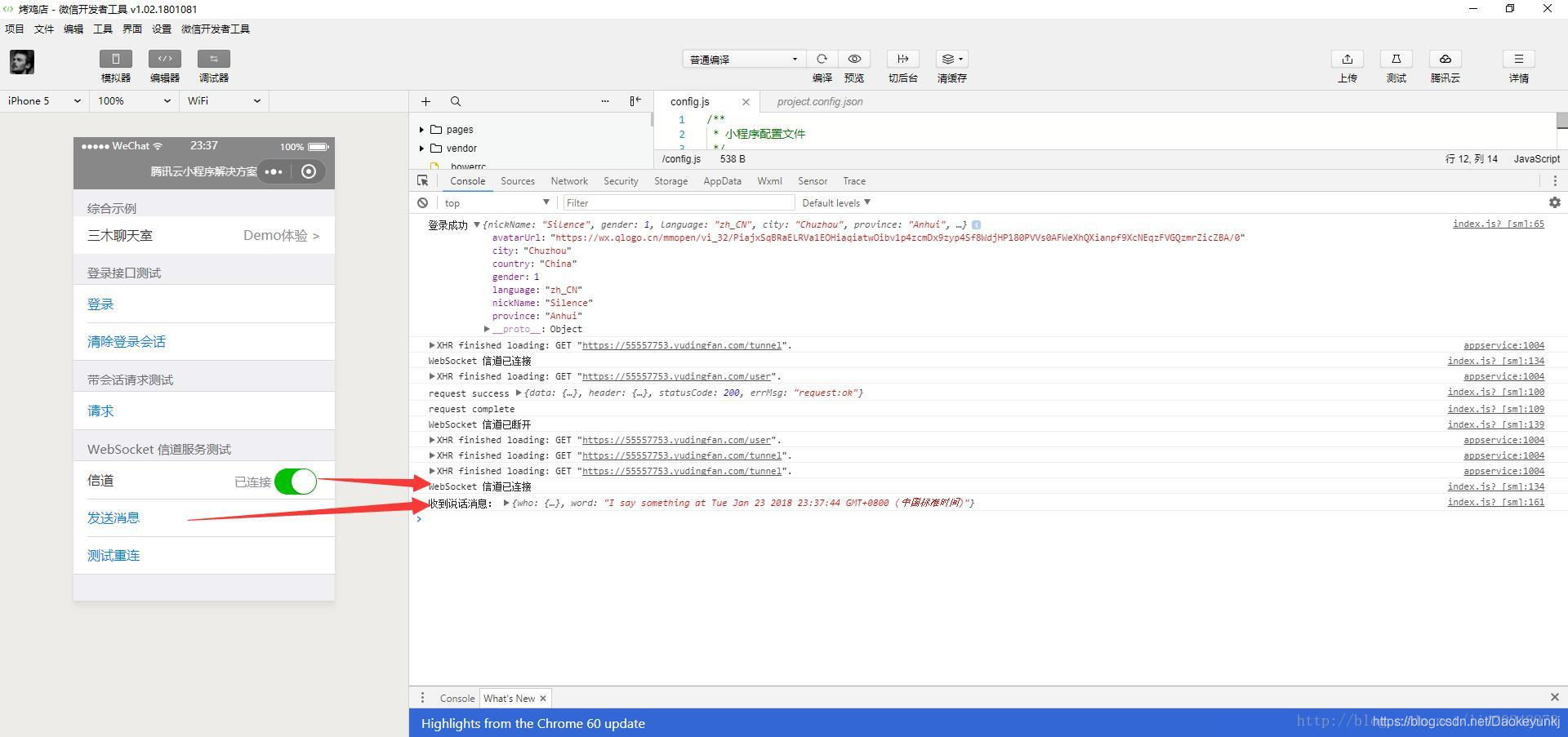
Task: Open console settings gear icon
Action: (1555, 202)
